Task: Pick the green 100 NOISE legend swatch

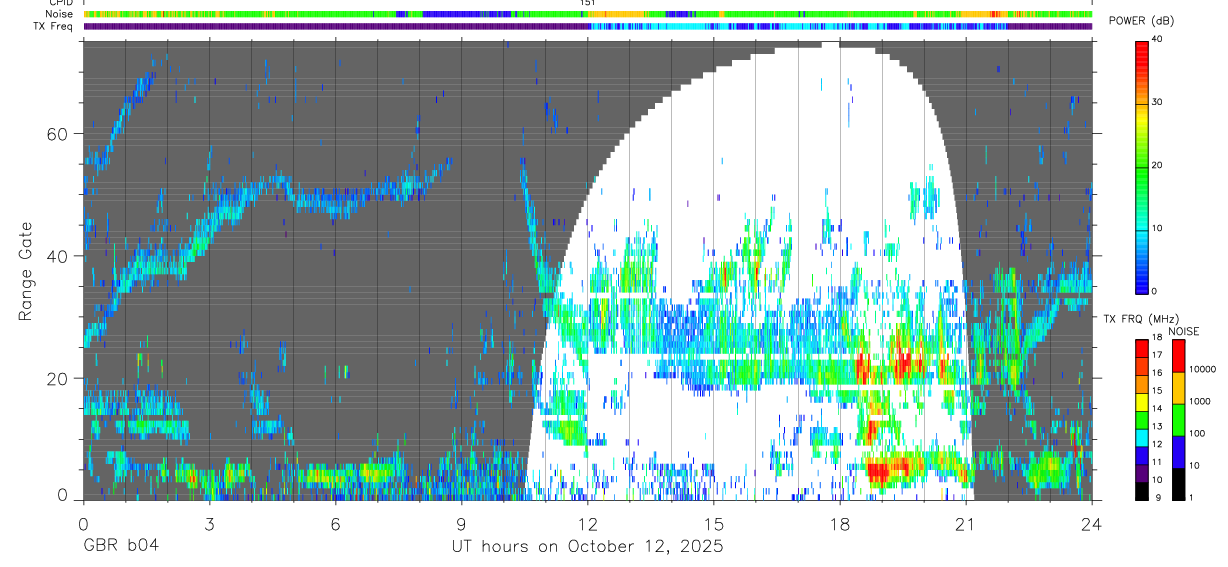Action: point(1179,420)
